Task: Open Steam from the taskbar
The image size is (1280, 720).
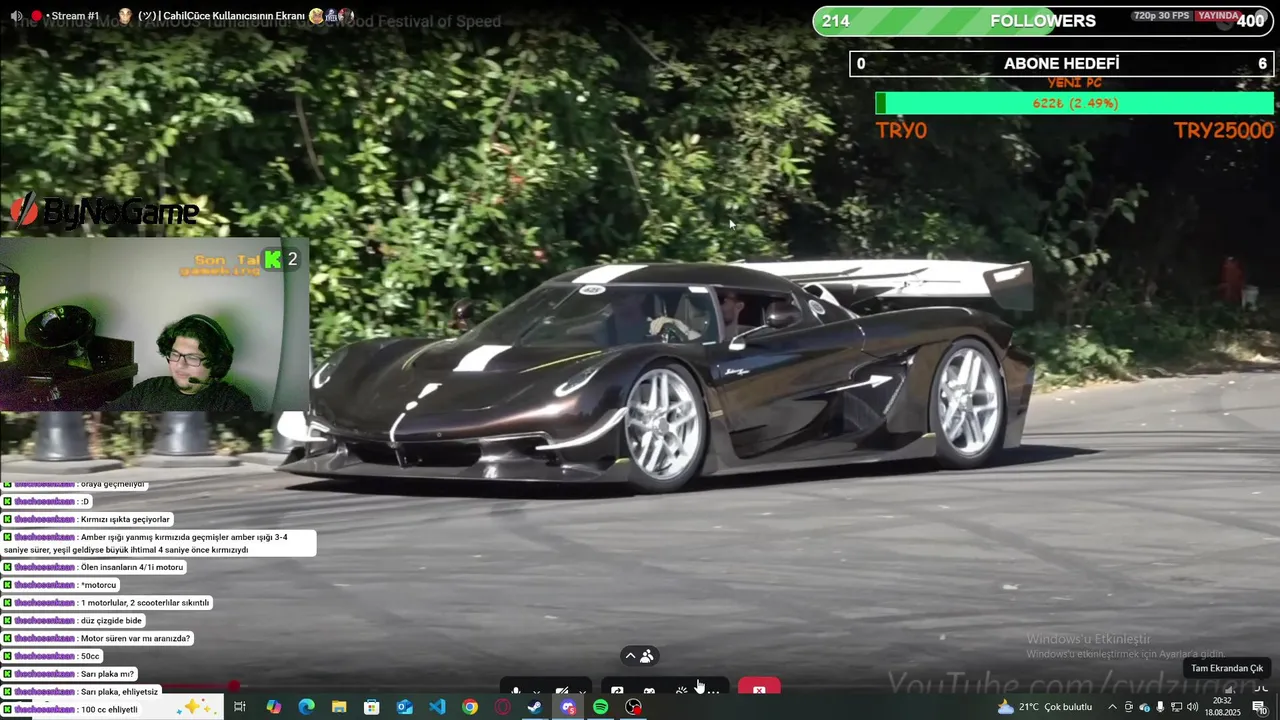Action: (x=535, y=707)
